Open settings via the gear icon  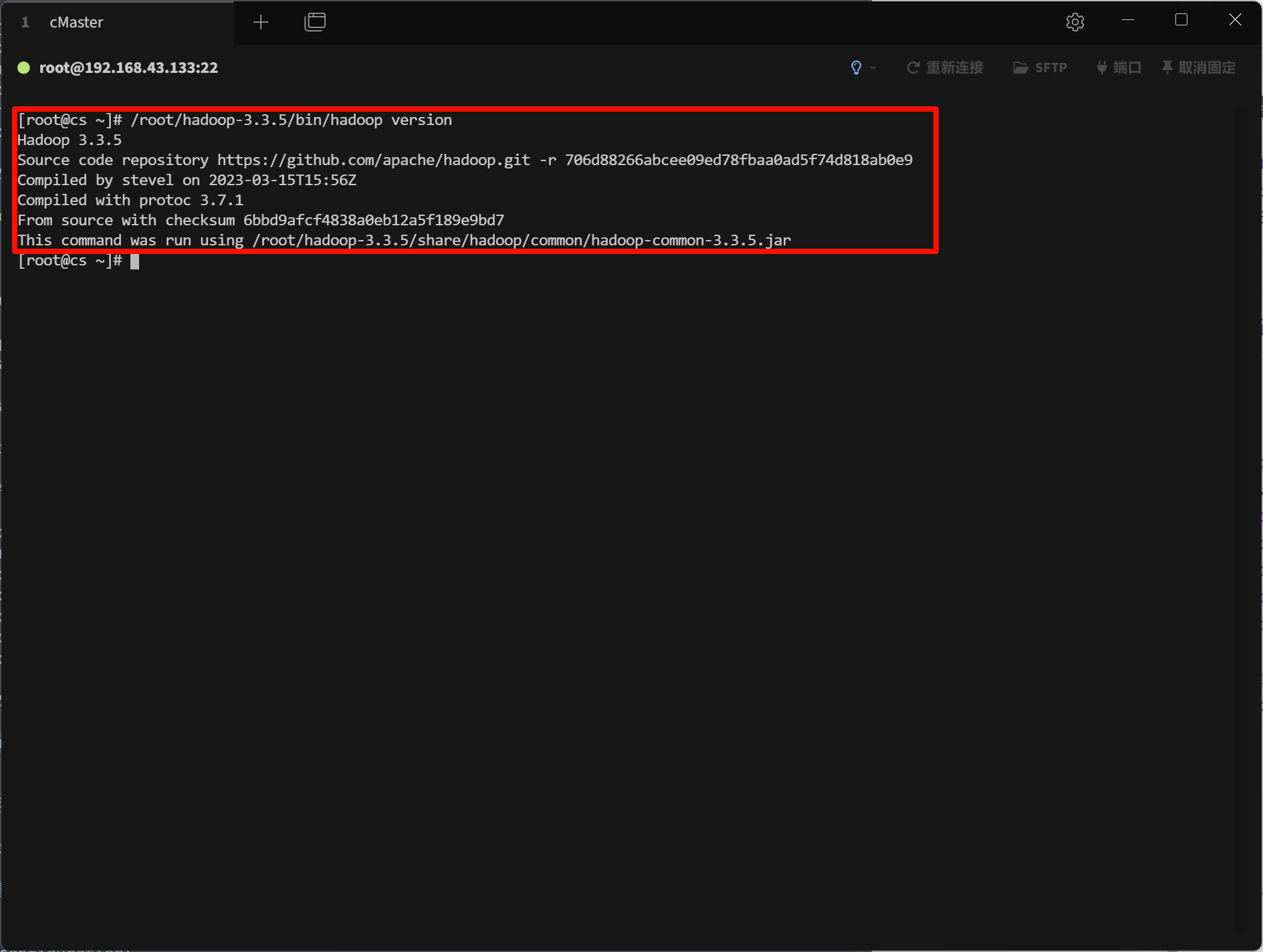[x=1074, y=22]
